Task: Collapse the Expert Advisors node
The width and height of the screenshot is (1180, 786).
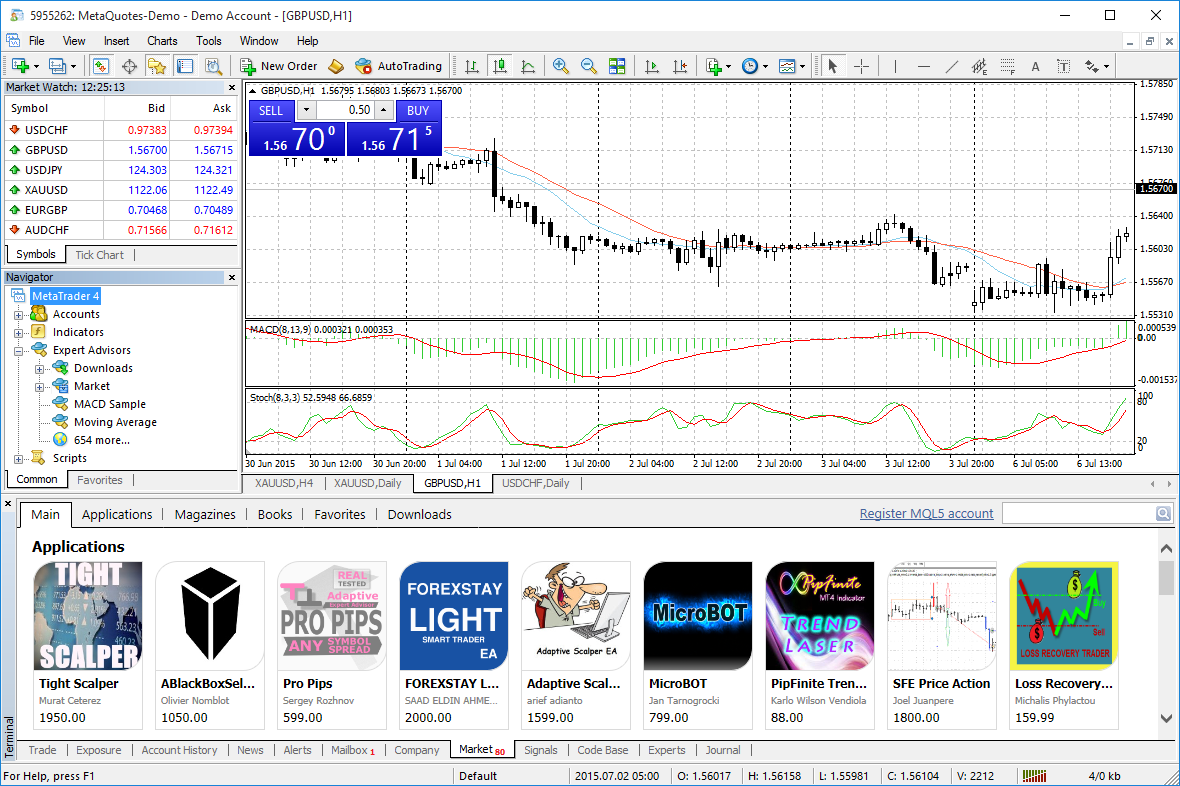Action: [19, 351]
